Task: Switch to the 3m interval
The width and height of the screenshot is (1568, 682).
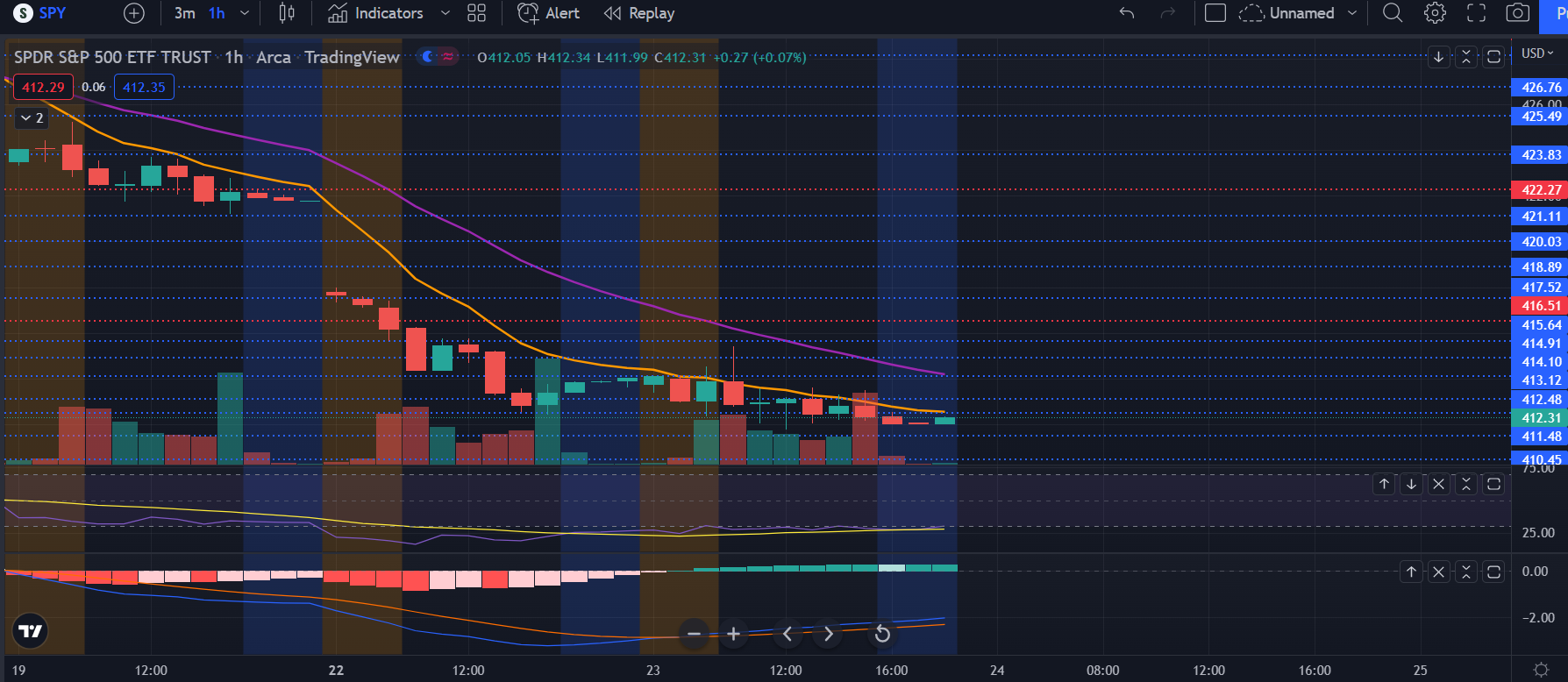Action: point(184,13)
